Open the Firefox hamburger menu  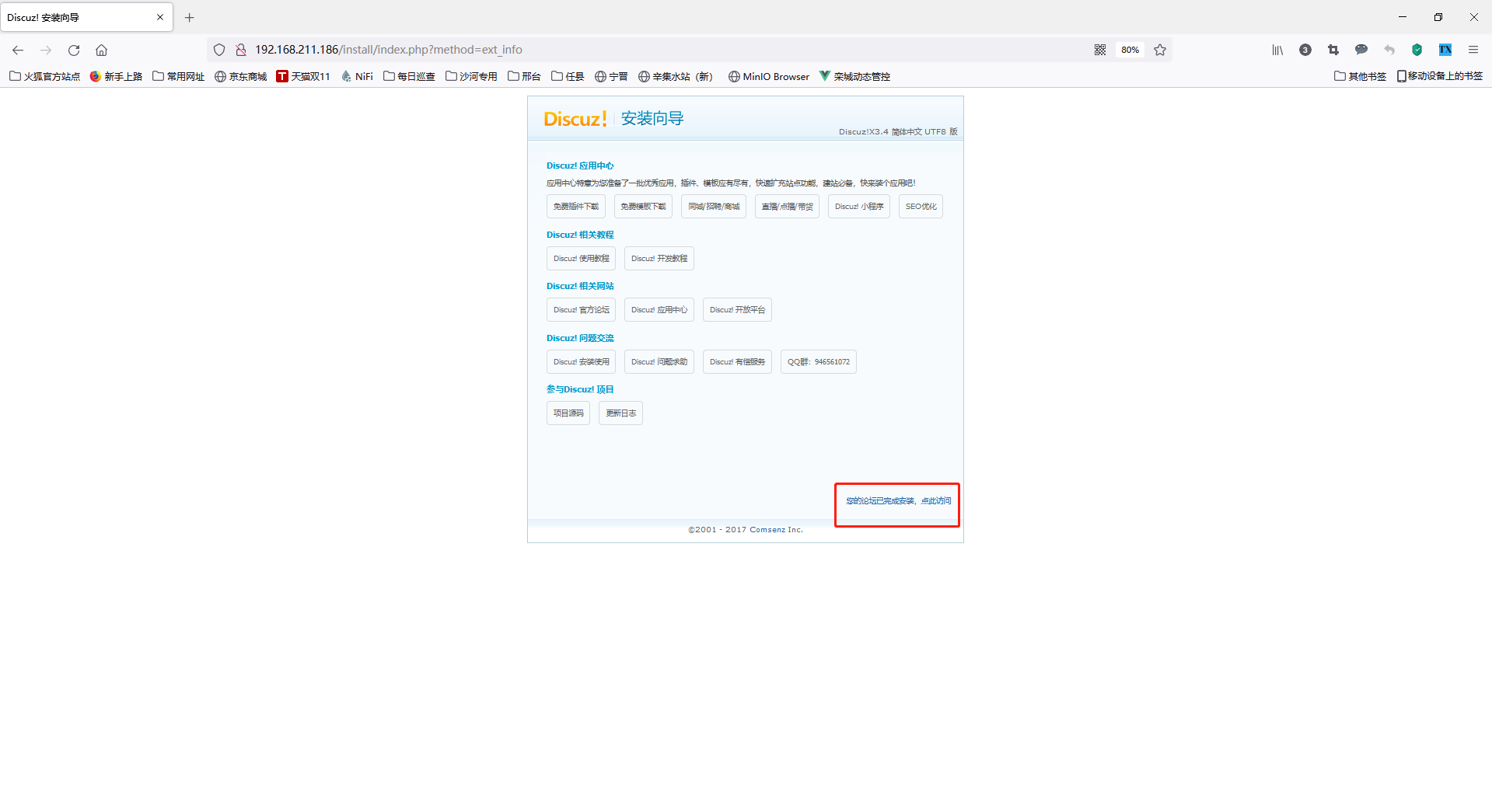coord(1473,50)
